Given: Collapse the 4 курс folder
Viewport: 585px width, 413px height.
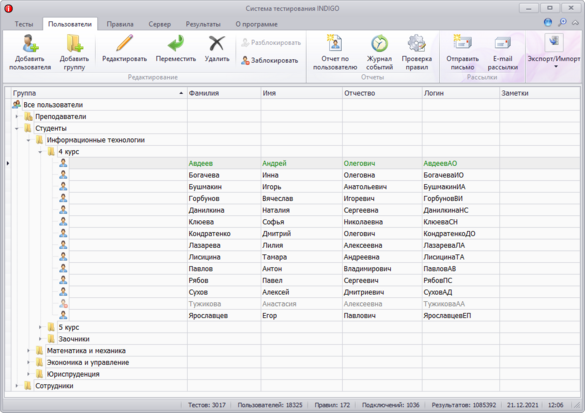Looking at the screenshot, I should pos(40,152).
